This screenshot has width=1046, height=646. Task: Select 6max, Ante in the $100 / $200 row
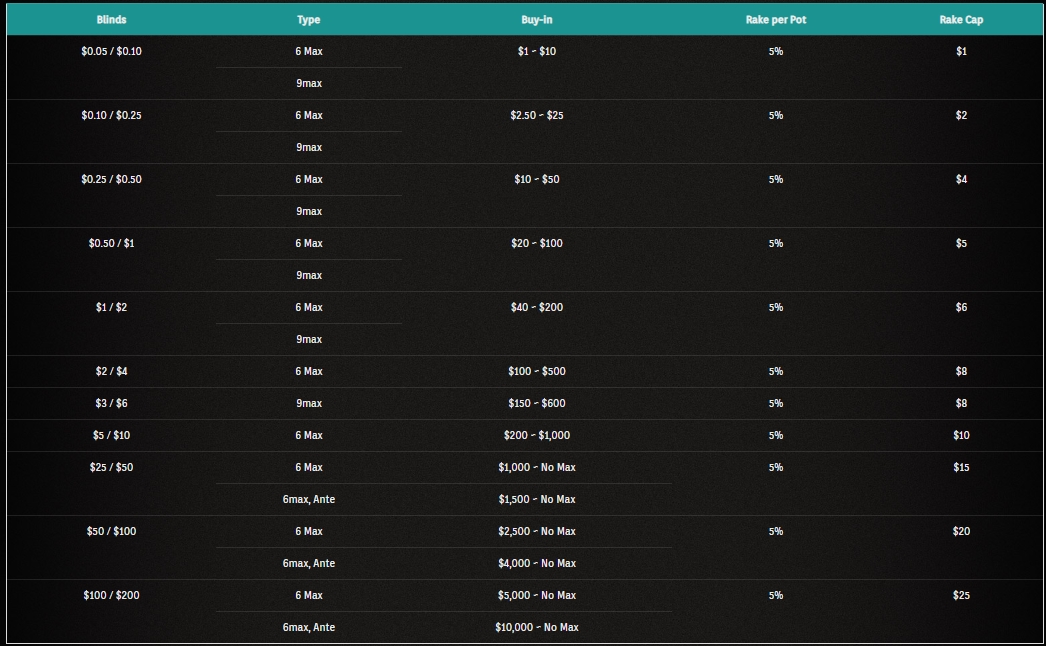click(309, 628)
